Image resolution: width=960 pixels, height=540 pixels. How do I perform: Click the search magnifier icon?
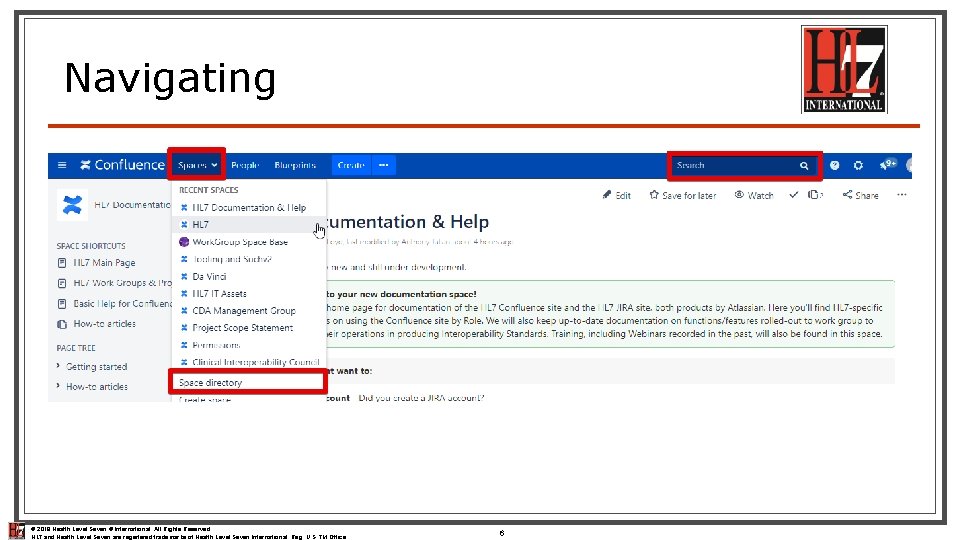(804, 165)
